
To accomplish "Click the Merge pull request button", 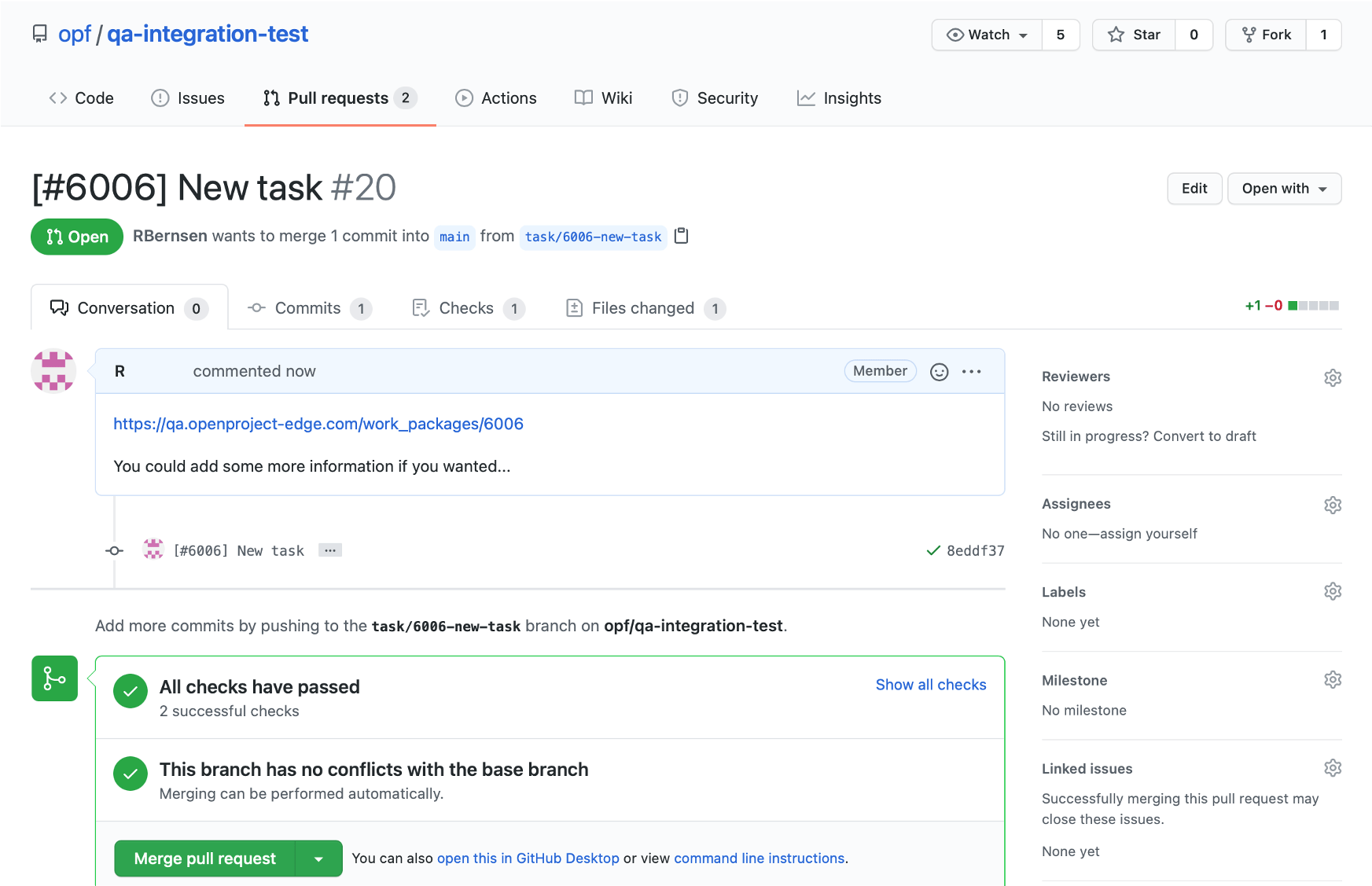I will 204,858.
